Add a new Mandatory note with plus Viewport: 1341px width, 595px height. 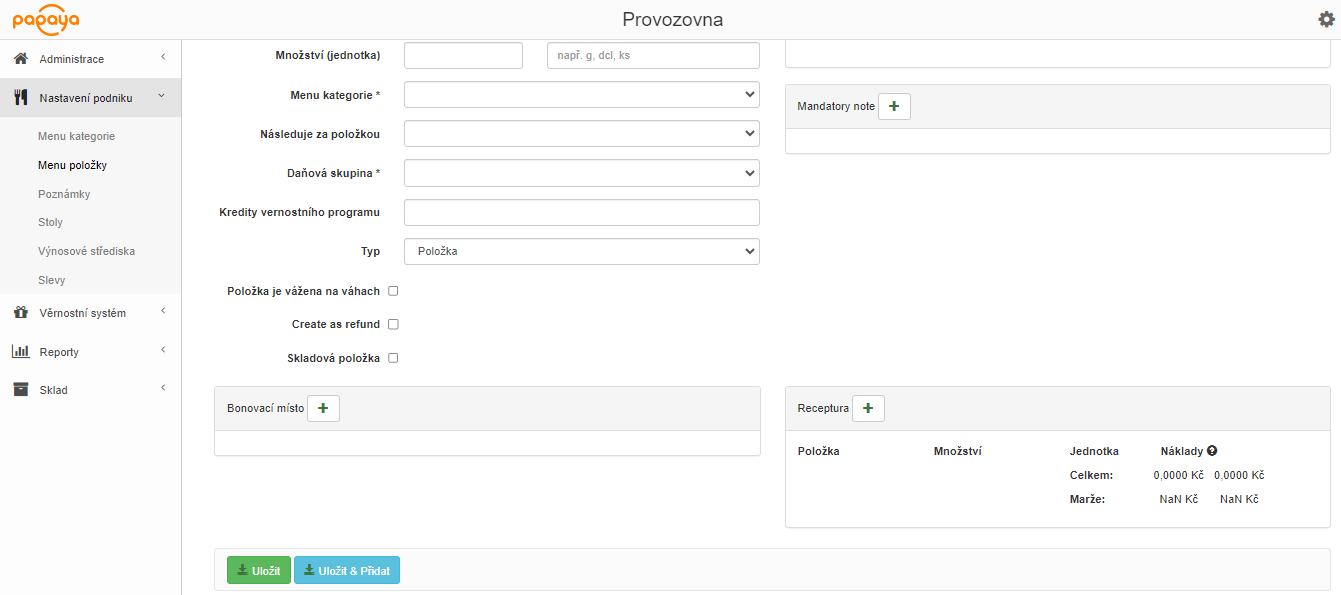click(x=894, y=106)
